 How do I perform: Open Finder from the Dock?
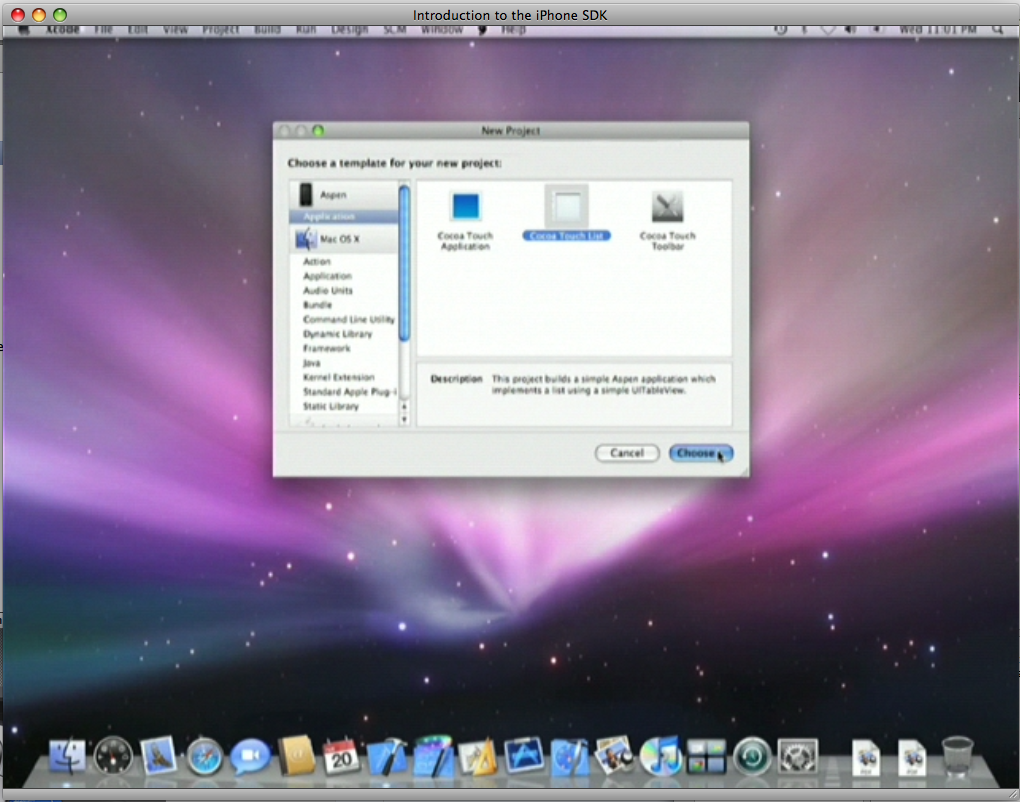tap(67, 756)
